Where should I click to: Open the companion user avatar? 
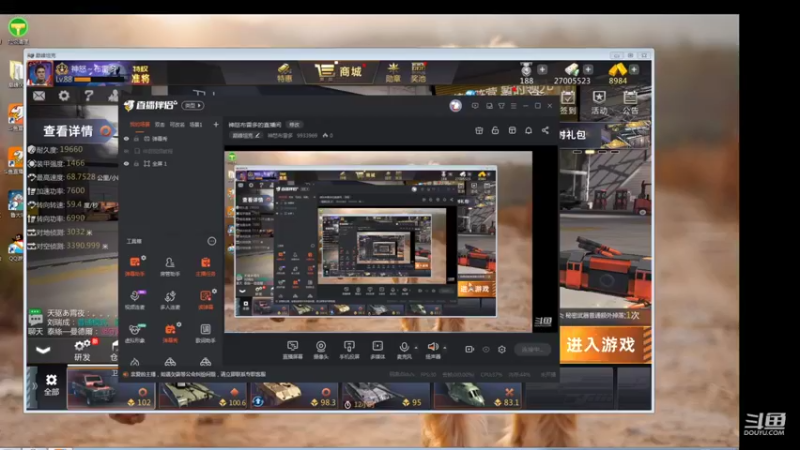click(x=455, y=106)
